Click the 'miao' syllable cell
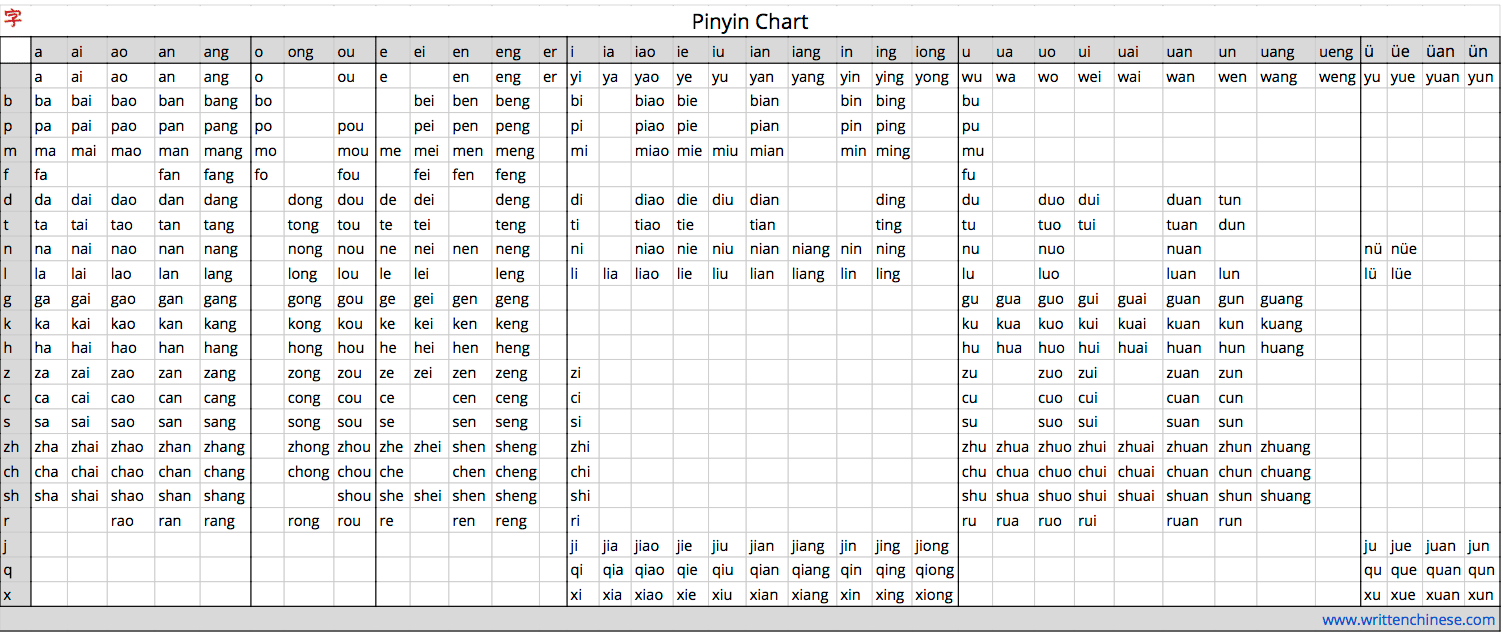The width and height of the screenshot is (1503, 634). point(651,151)
